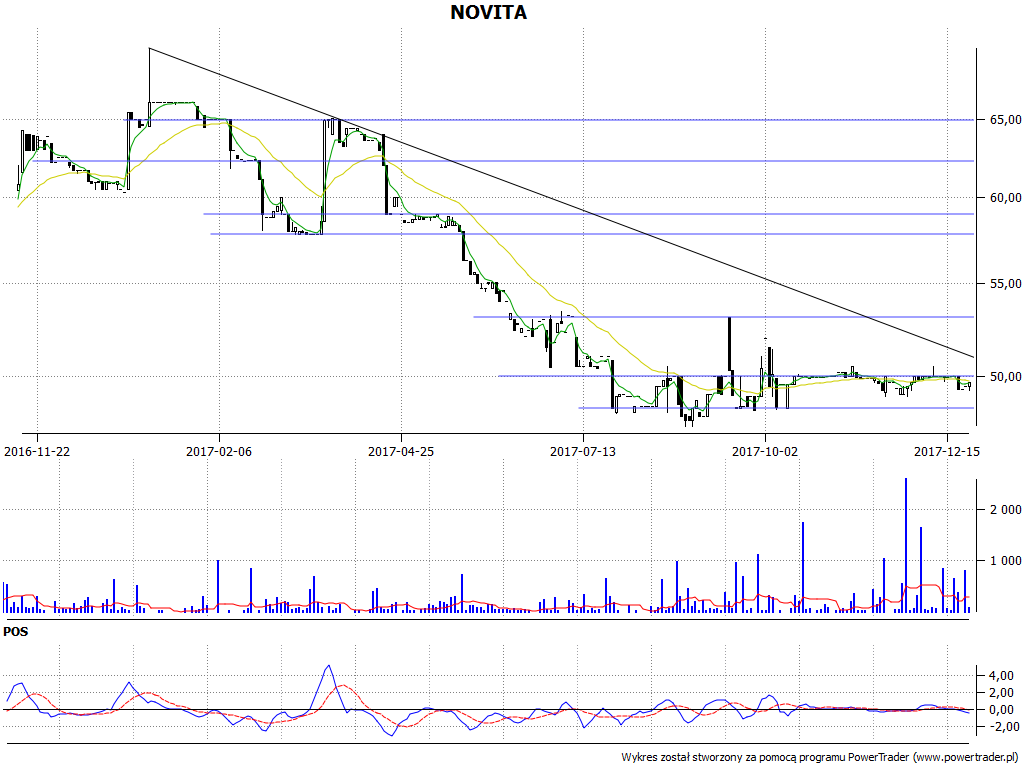Screen dimensions: 1024x768
Task: Select the 2017-10-02 date label
Action: coord(765,451)
